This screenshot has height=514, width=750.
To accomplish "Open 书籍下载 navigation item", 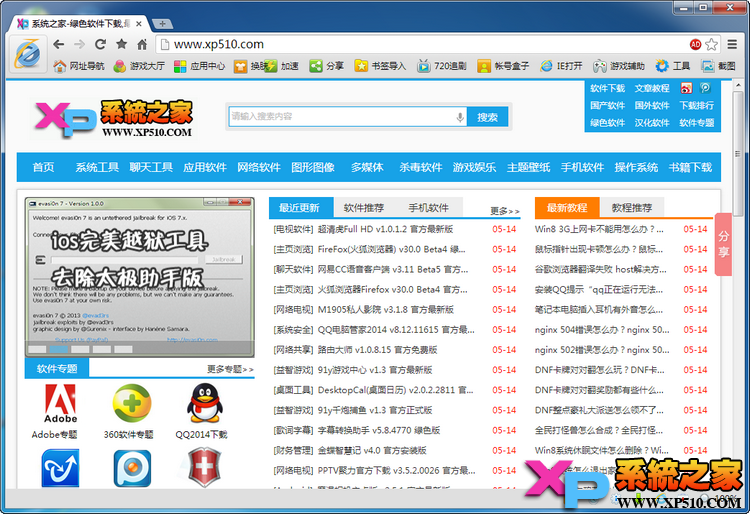I will point(690,167).
